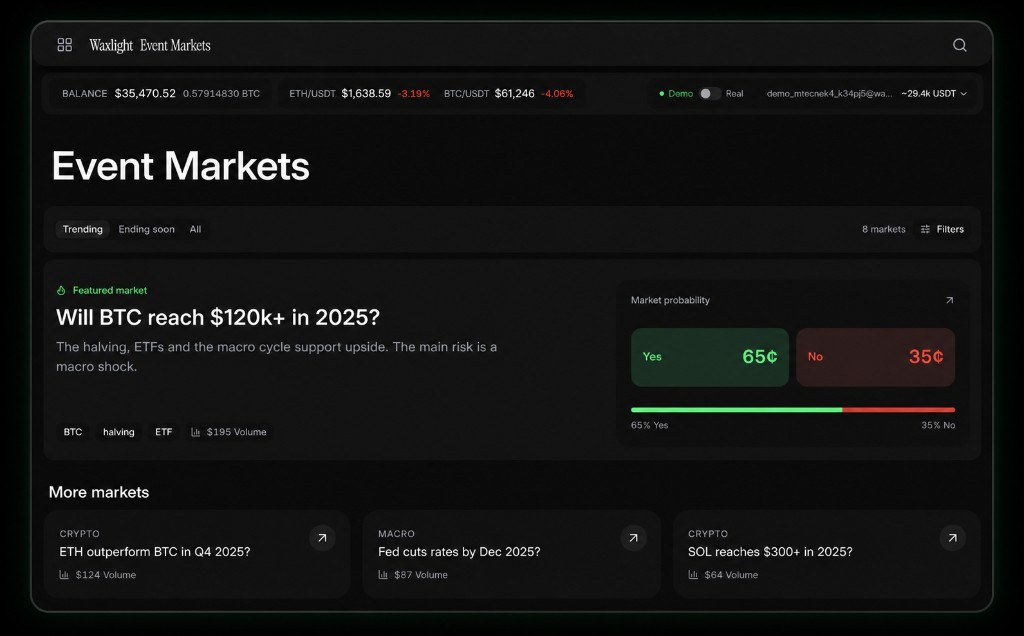Click the BTC tag
Image resolution: width=1024 pixels, height=636 pixels.
point(72,432)
